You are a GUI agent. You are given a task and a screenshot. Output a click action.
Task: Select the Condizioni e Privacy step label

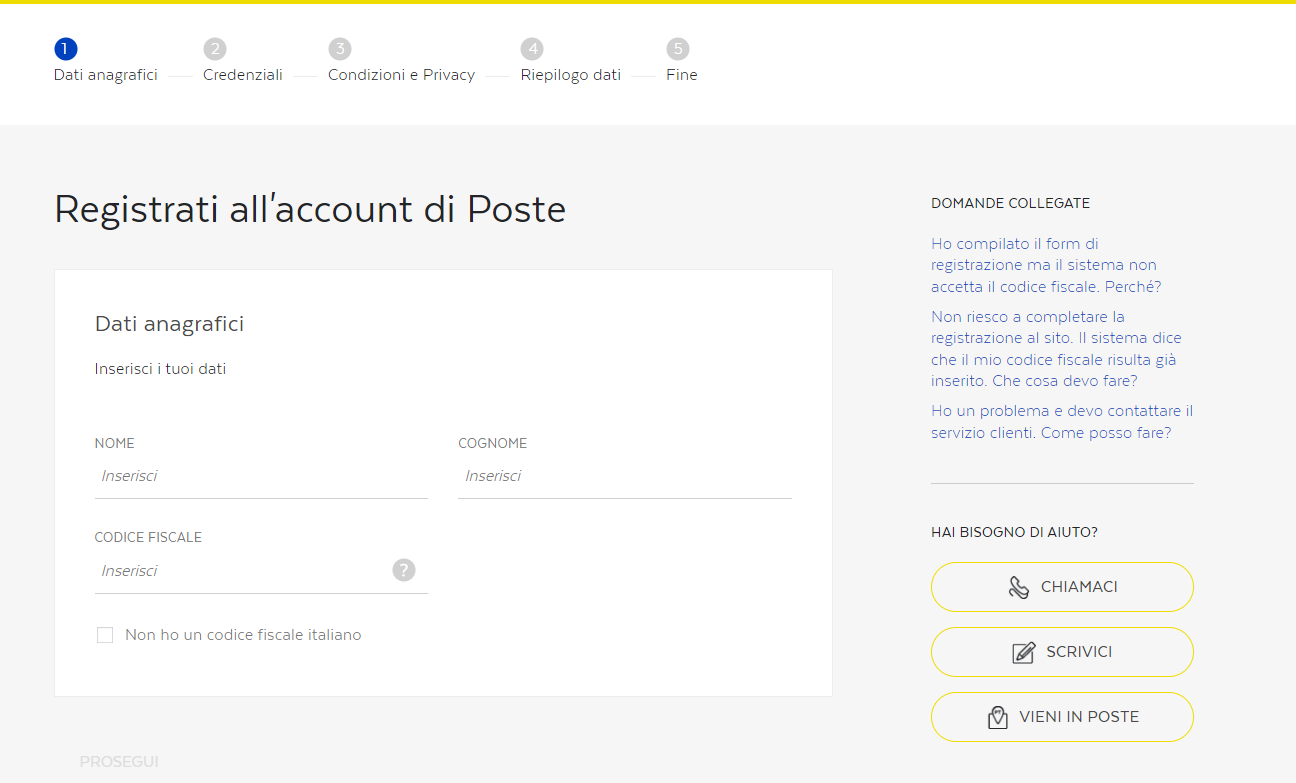[402, 75]
